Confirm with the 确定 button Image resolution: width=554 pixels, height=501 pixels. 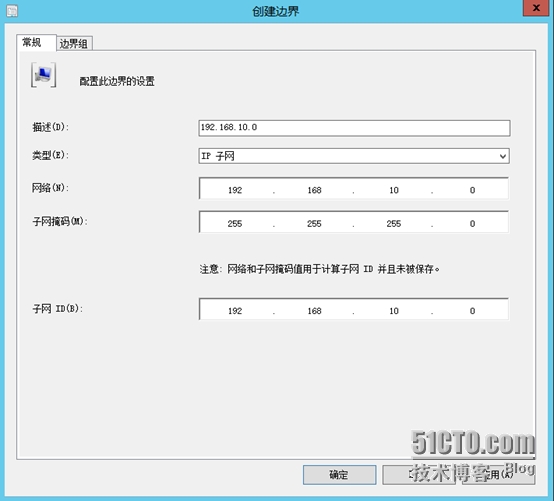tap(339, 475)
